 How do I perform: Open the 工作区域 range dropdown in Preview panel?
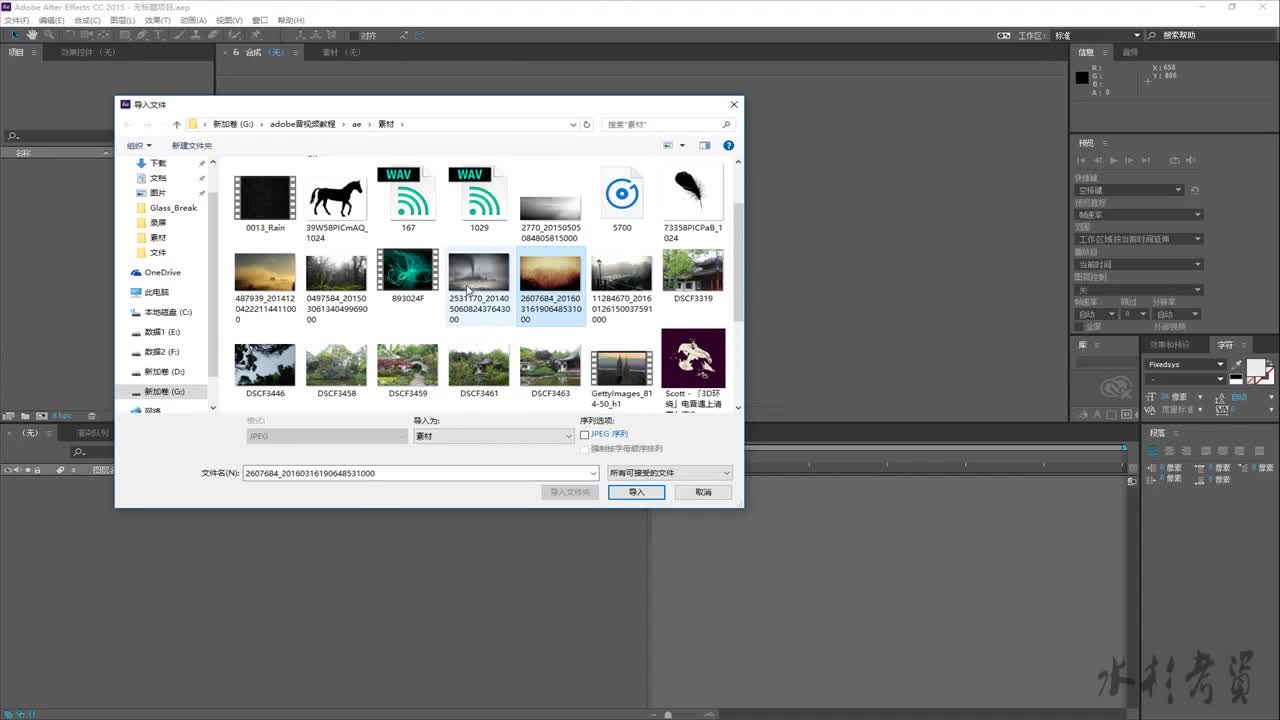click(1139, 239)
